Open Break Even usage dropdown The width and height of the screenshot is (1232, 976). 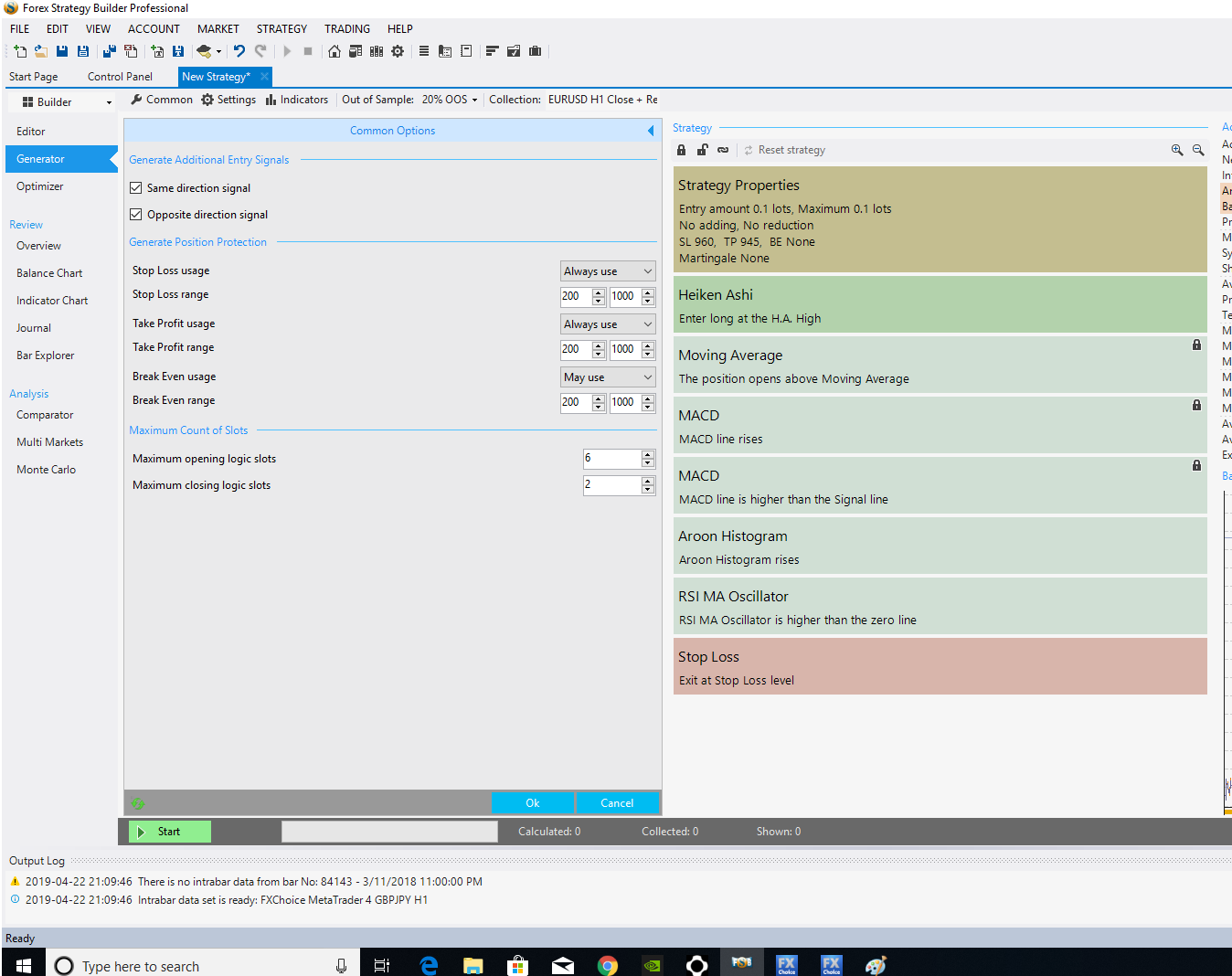coord(608,377)
